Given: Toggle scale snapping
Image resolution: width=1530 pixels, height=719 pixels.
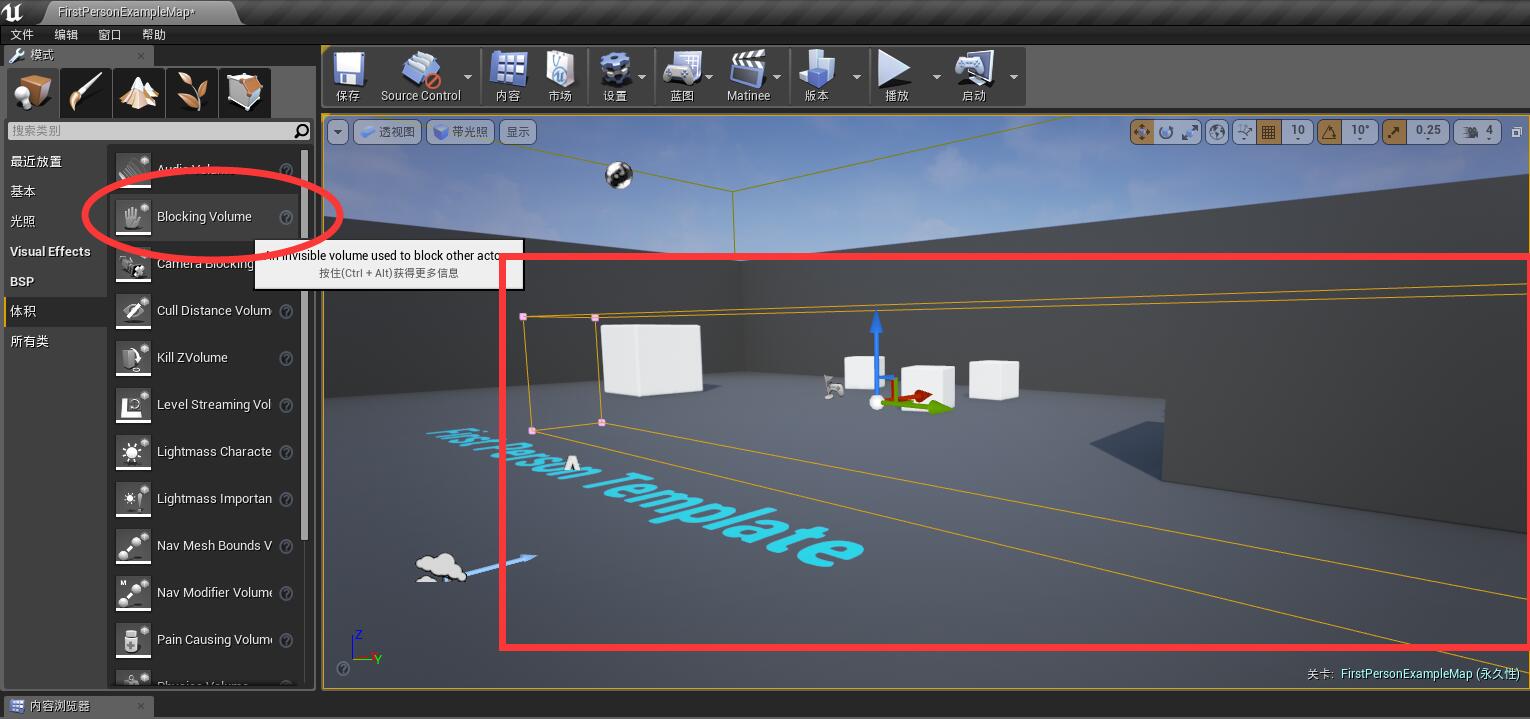Looking at the screenshot, I should click(x=1395, y=131).
